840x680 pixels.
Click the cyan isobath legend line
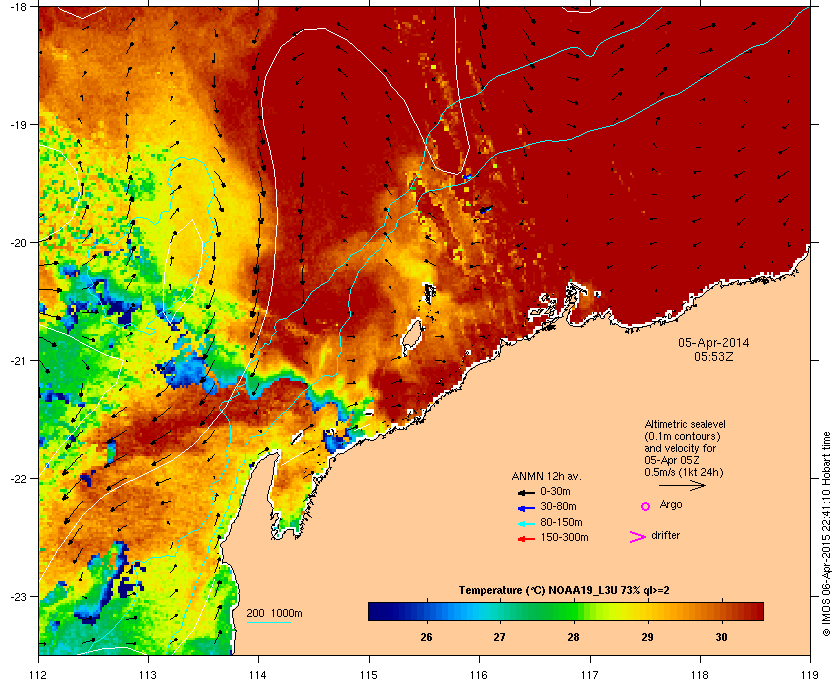tap(269, 623)
